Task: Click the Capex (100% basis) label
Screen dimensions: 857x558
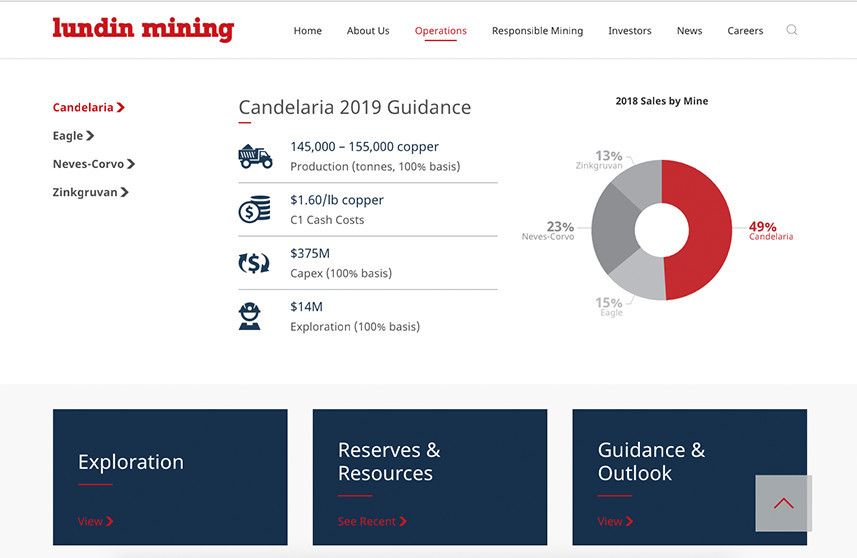Action: click(341, 273)
